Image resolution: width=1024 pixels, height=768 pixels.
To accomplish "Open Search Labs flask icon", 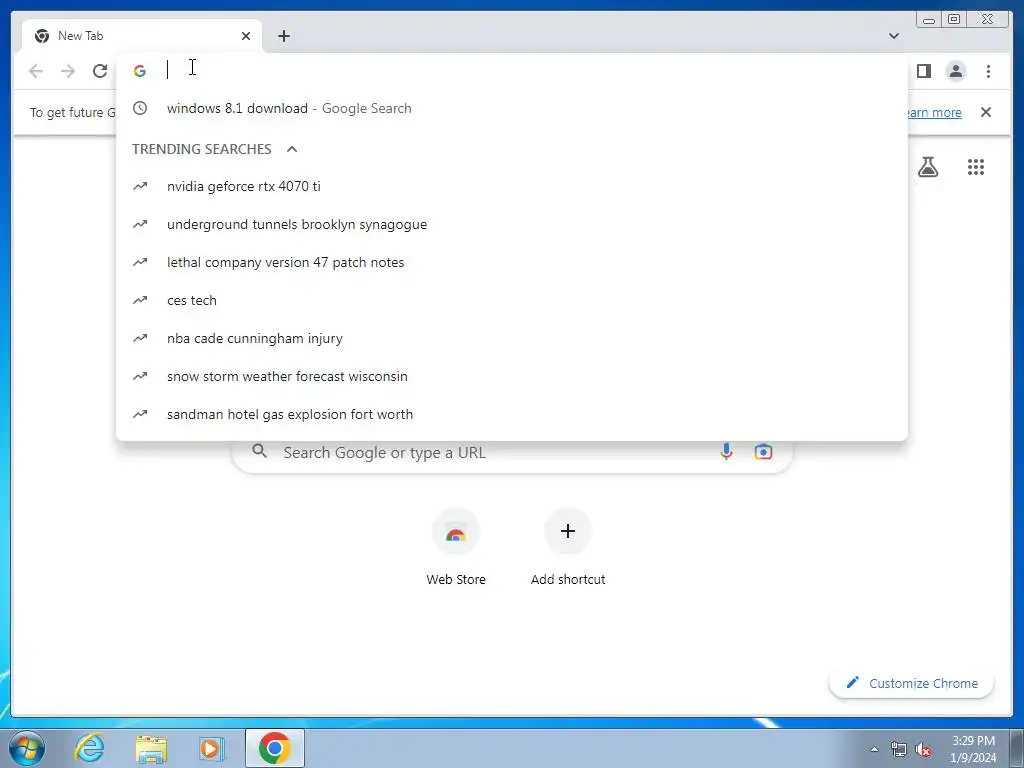I will [x=927, y=167].
